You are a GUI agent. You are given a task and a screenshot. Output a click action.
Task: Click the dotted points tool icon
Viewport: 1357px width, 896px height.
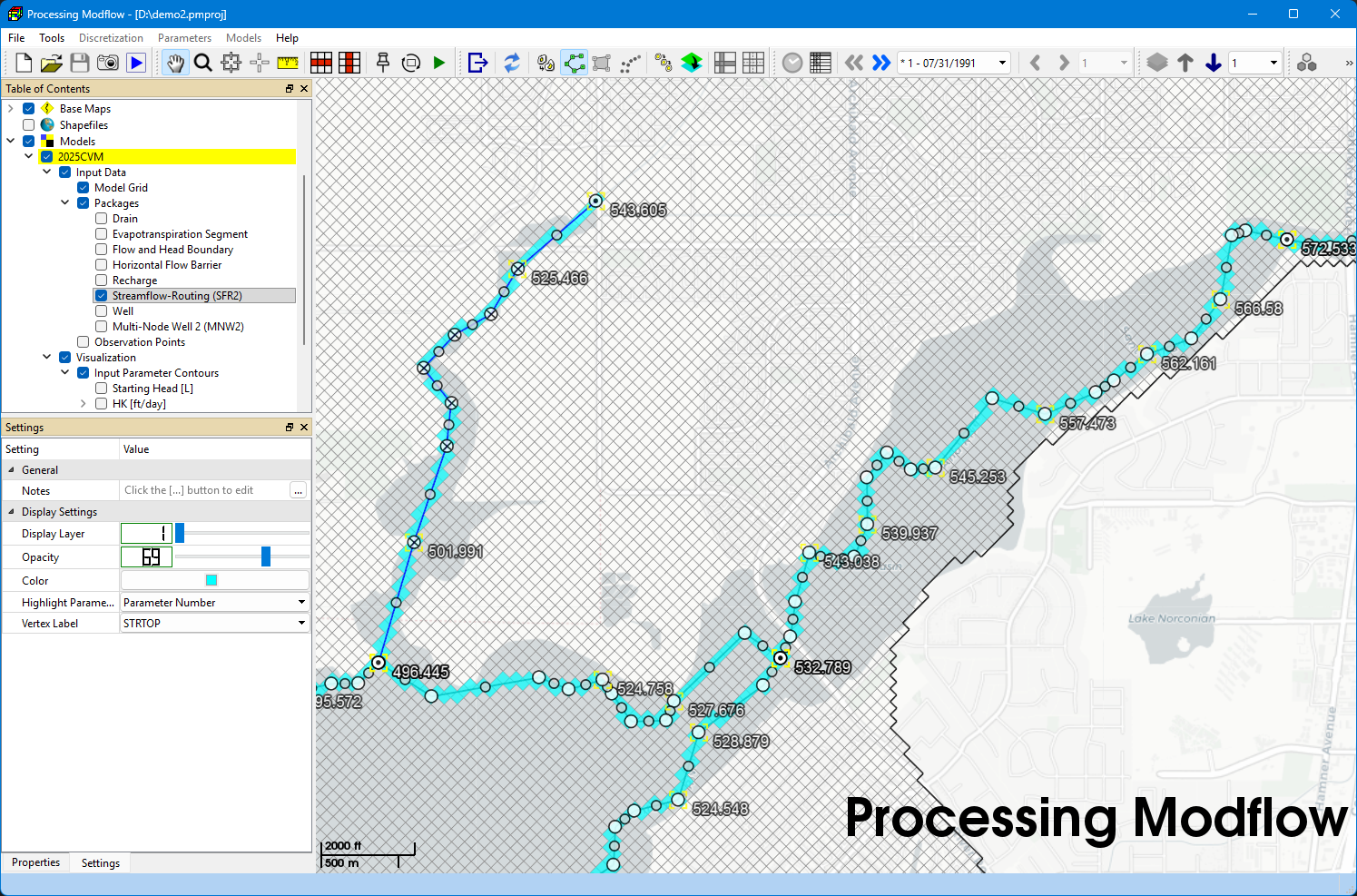click(630, 63)
